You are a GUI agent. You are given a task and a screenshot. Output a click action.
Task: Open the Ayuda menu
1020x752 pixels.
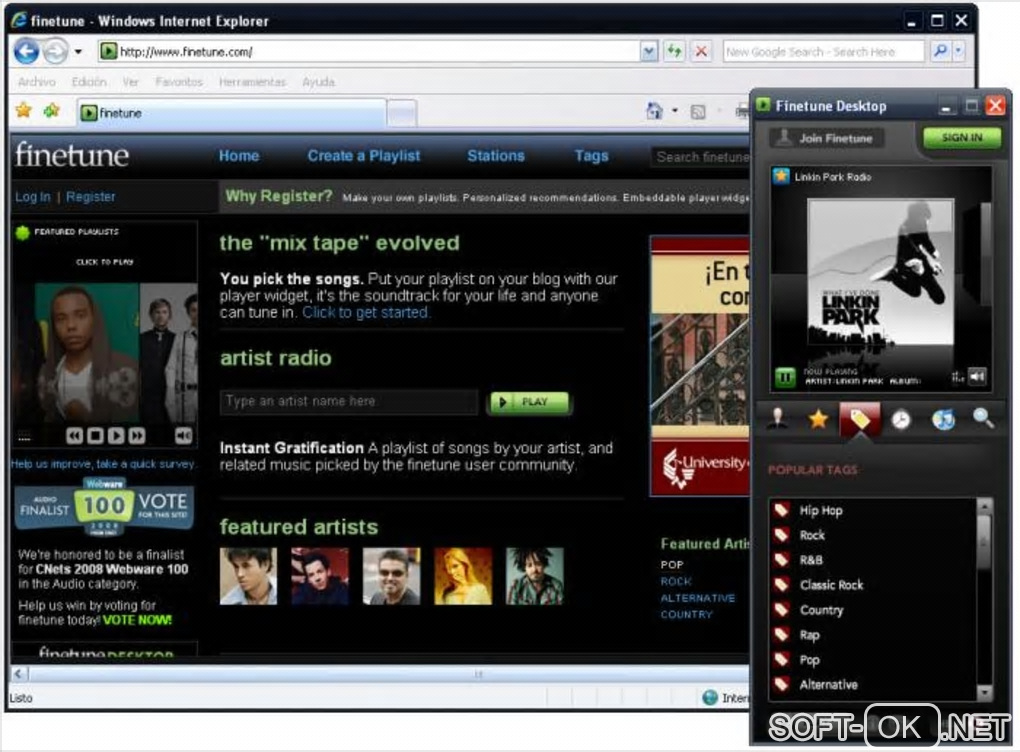tap(318, 82)
